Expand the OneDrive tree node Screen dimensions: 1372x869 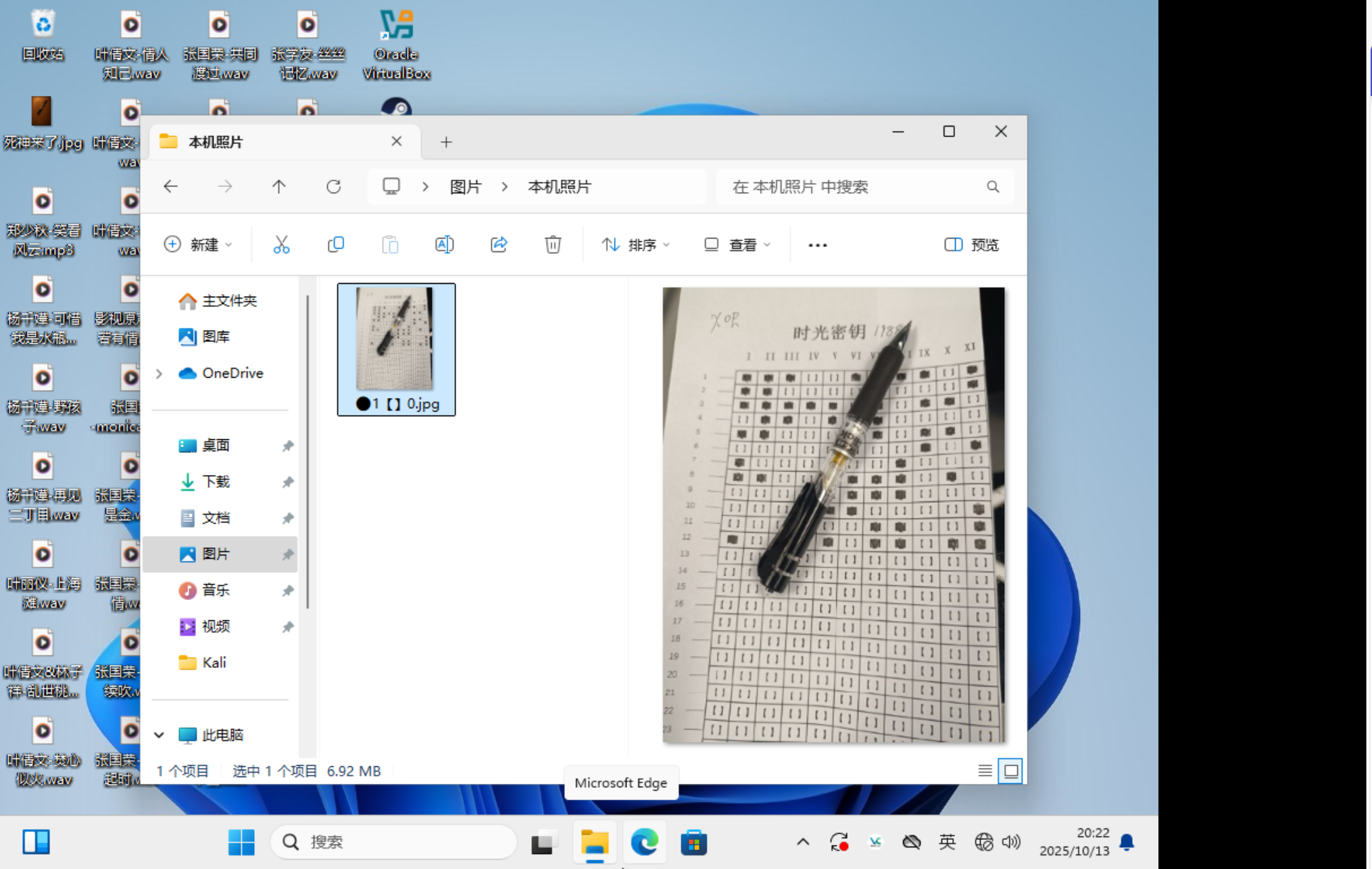point(160,373)
